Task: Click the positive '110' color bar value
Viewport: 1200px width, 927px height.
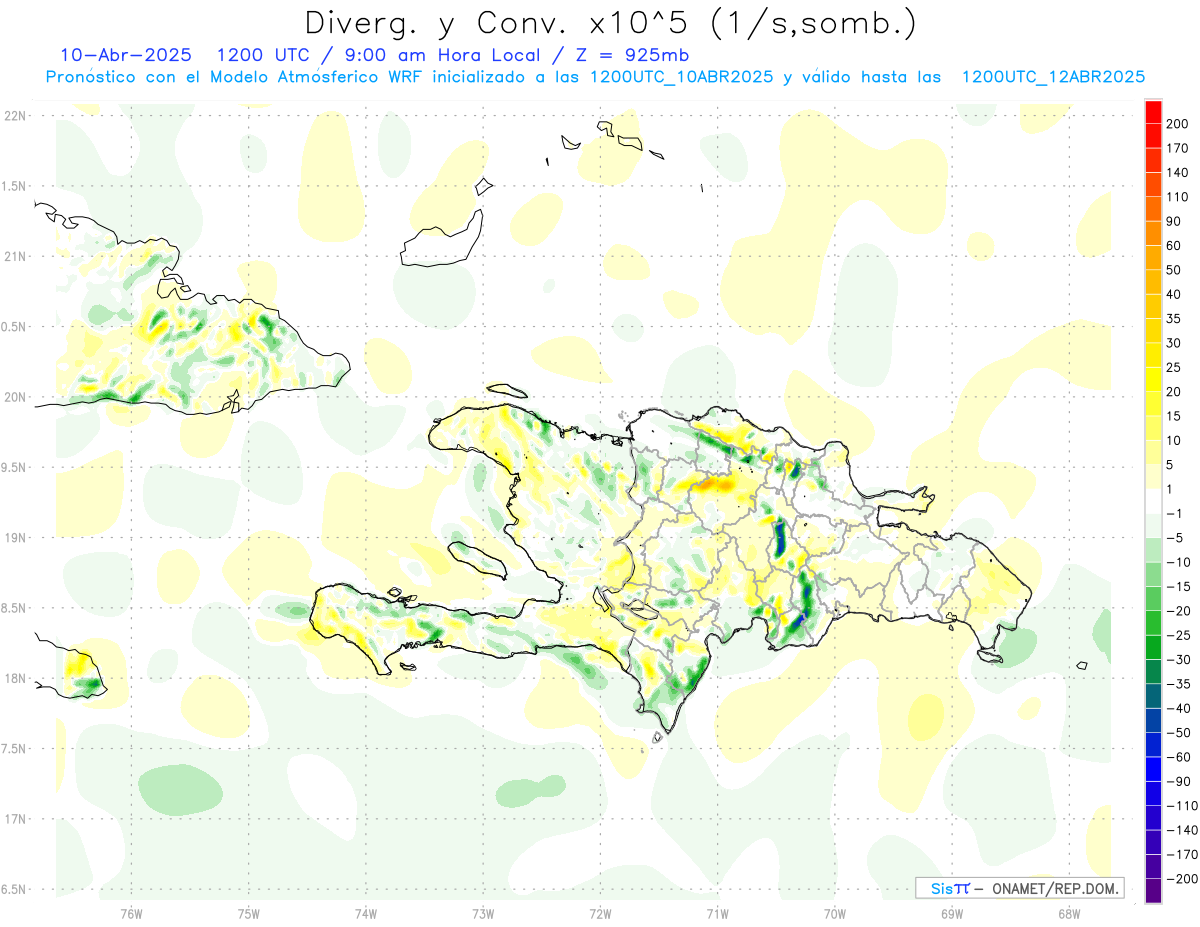Action: (x=1178, y=197)
